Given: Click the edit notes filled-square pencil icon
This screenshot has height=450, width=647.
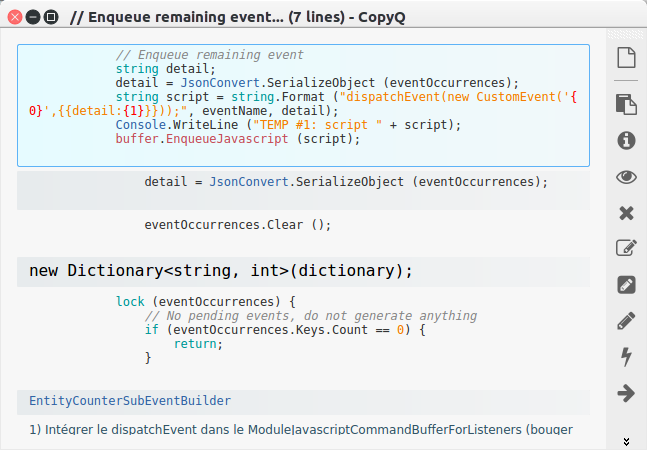Looking at the screenshot, I should point(626,285).
